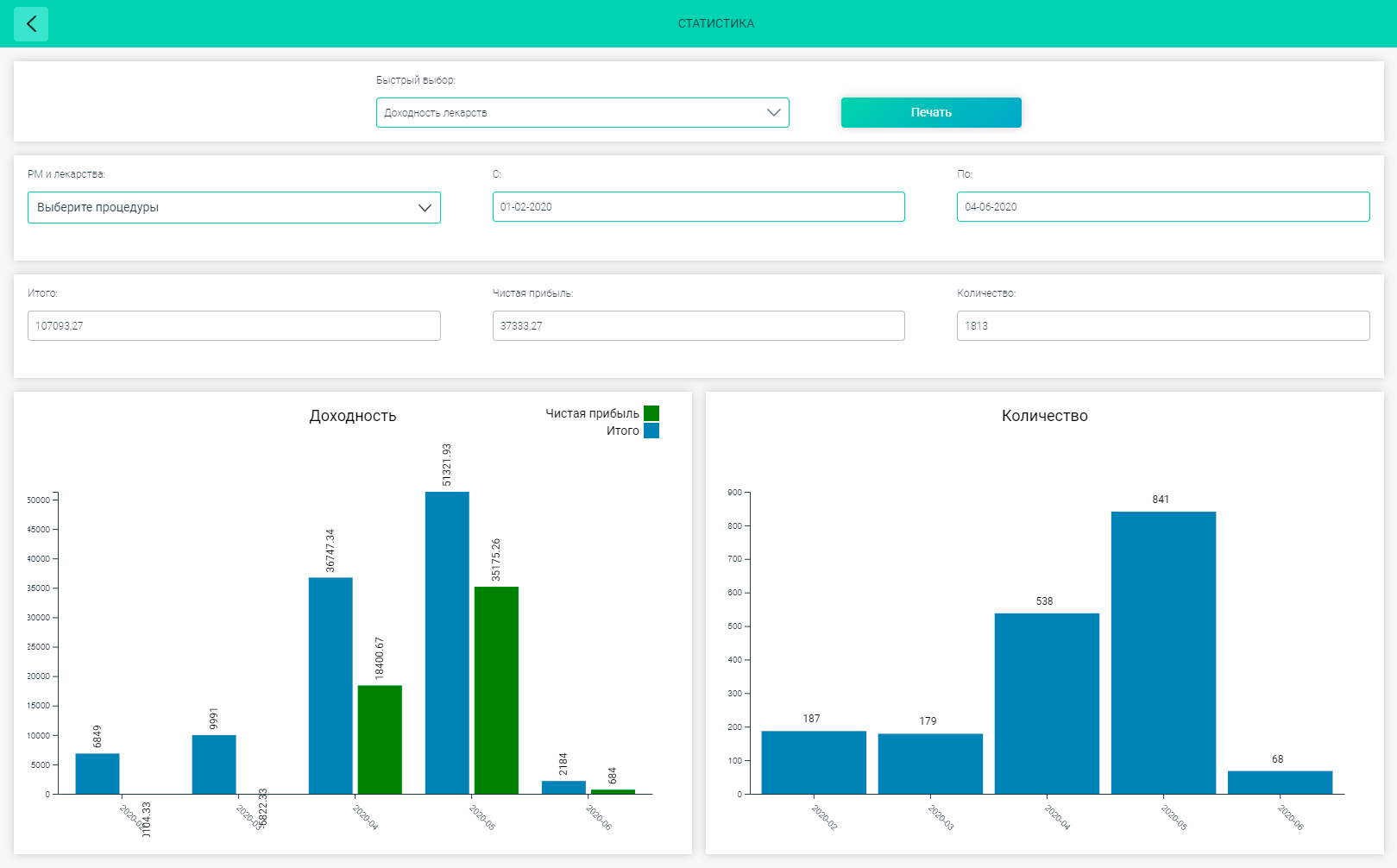This screenshot has width=1397, height=868.
Task: Click the Чистая прибыль field 37333,27
Action: [x=698, y=326]
